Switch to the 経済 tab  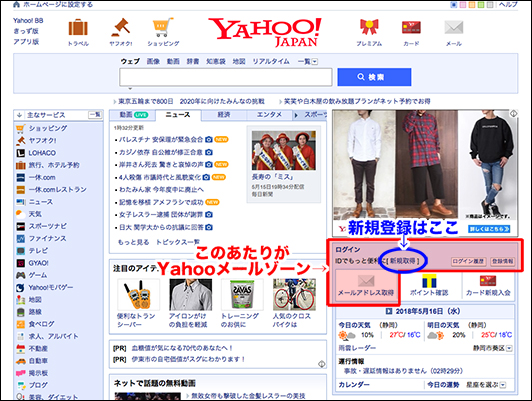(x=224, y=115)
